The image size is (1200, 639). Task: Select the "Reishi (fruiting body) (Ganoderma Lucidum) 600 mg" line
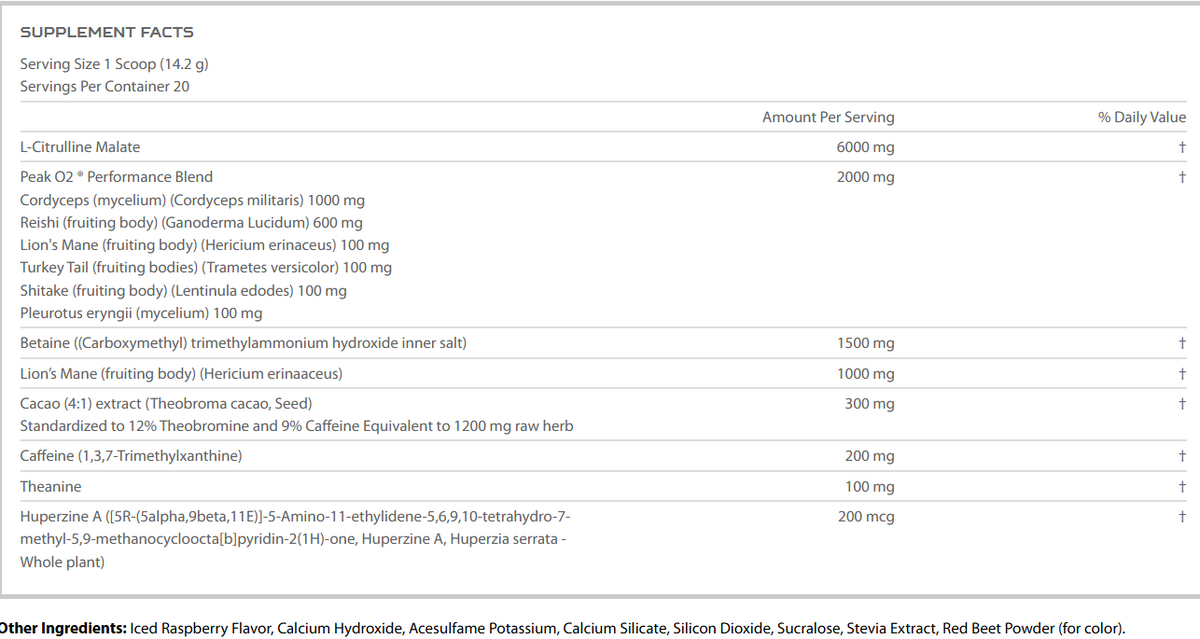click(191, 223)
